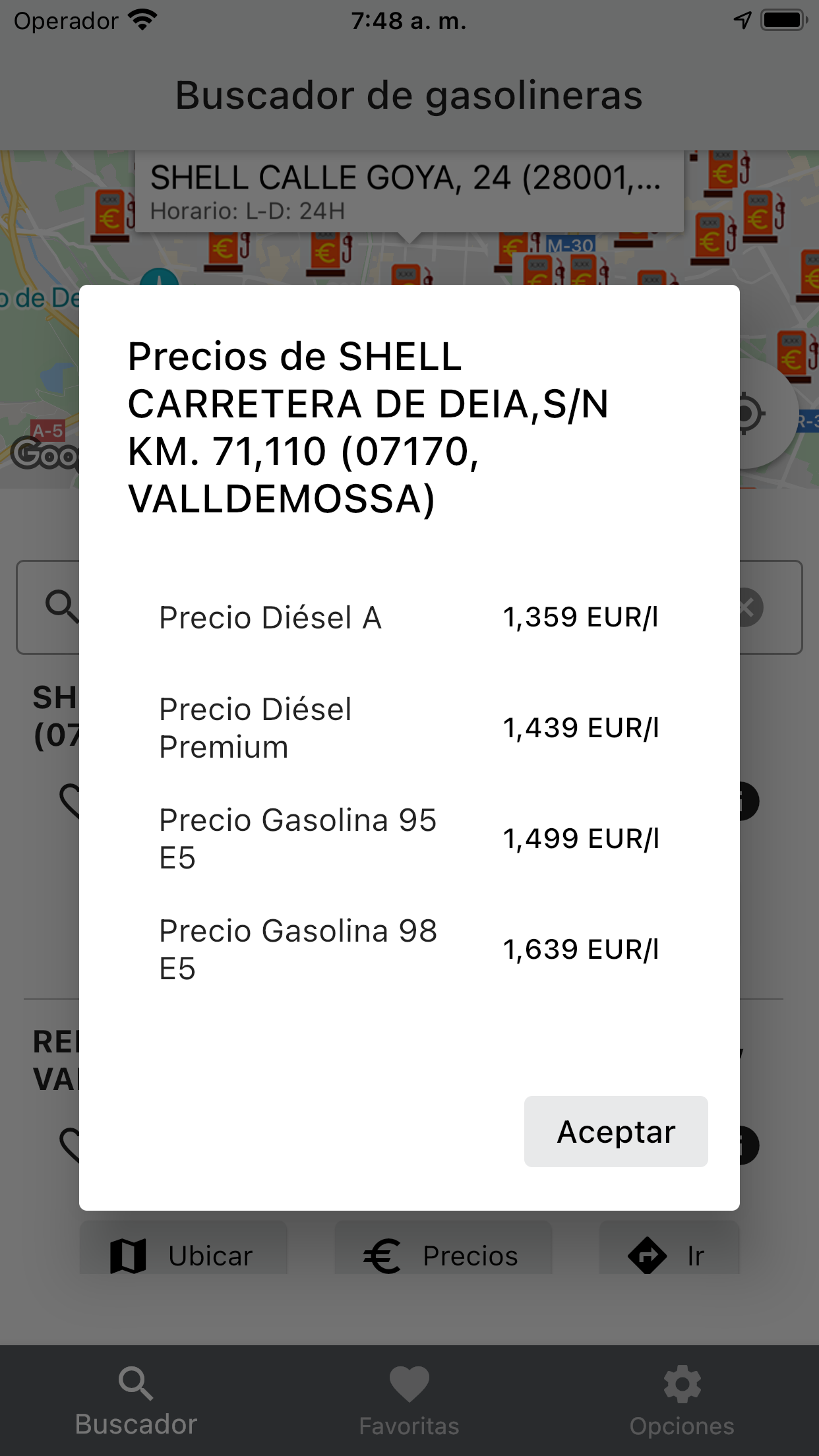The image size is (819, 1456).
Task: Clear the search field with the X icon
Action: pos(748,607)
